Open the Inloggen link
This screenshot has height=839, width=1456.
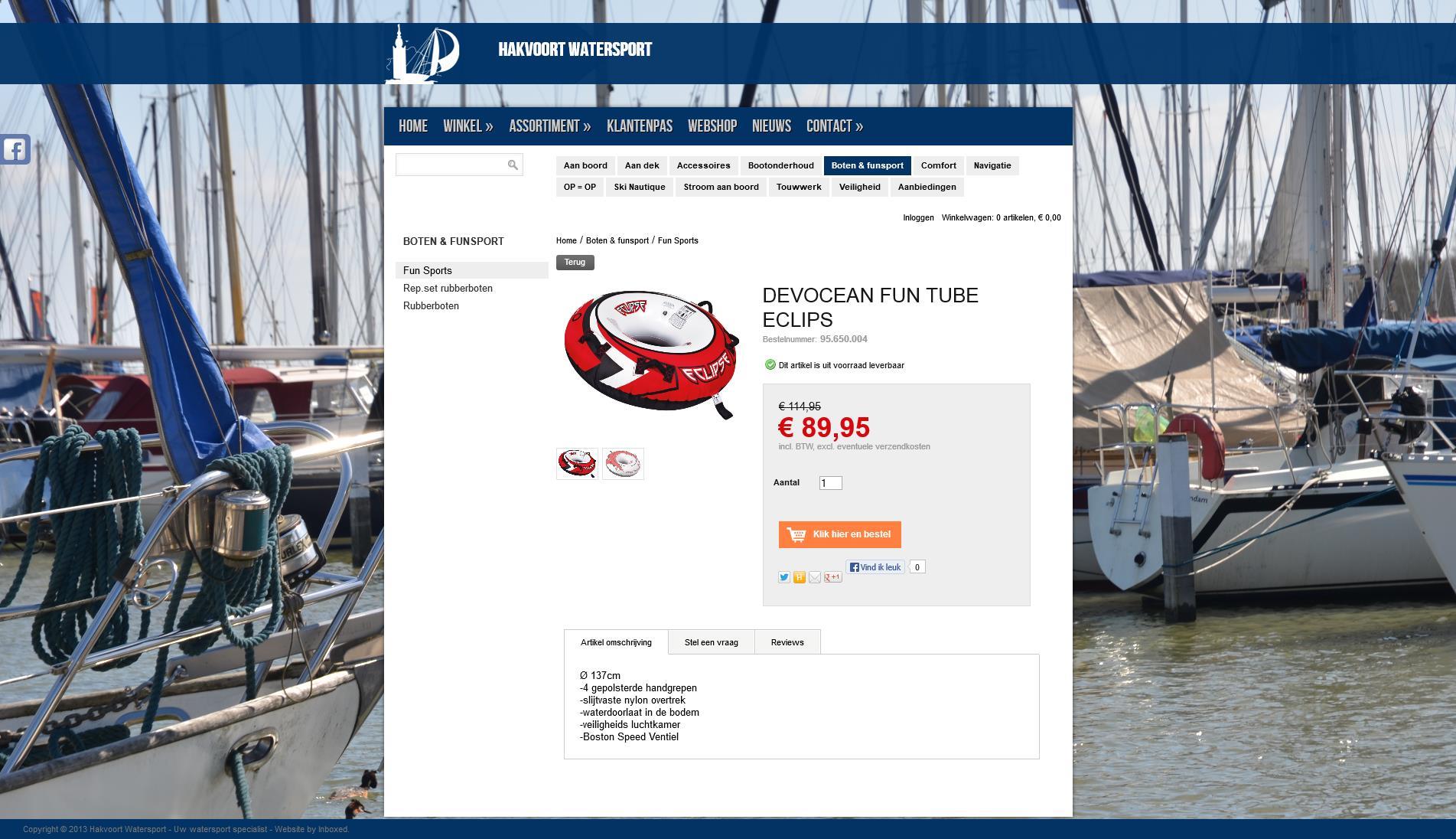(918, 217)
